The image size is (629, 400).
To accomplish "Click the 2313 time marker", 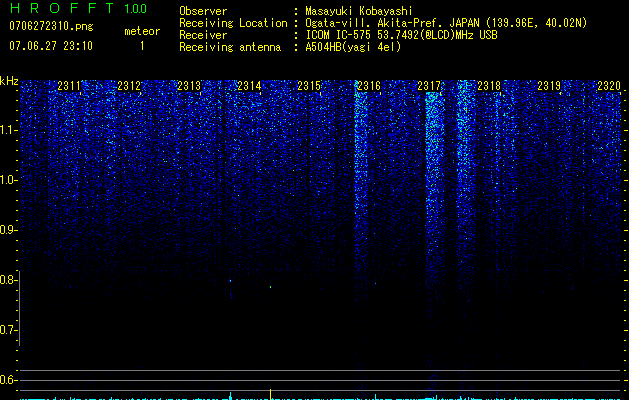I will tap(189, 85).
